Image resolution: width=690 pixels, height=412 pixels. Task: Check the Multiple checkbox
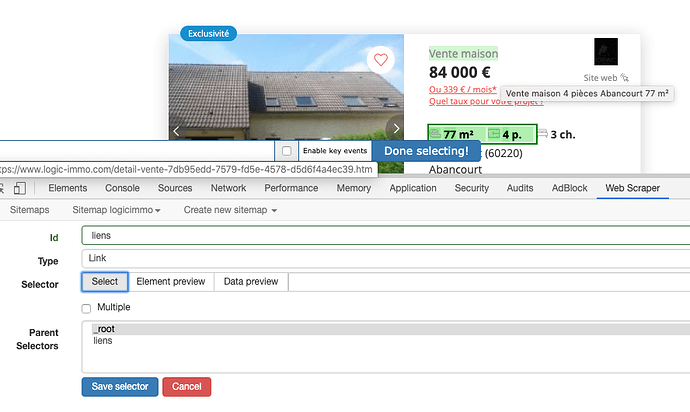pyautogui.click(x=87, y=307)
